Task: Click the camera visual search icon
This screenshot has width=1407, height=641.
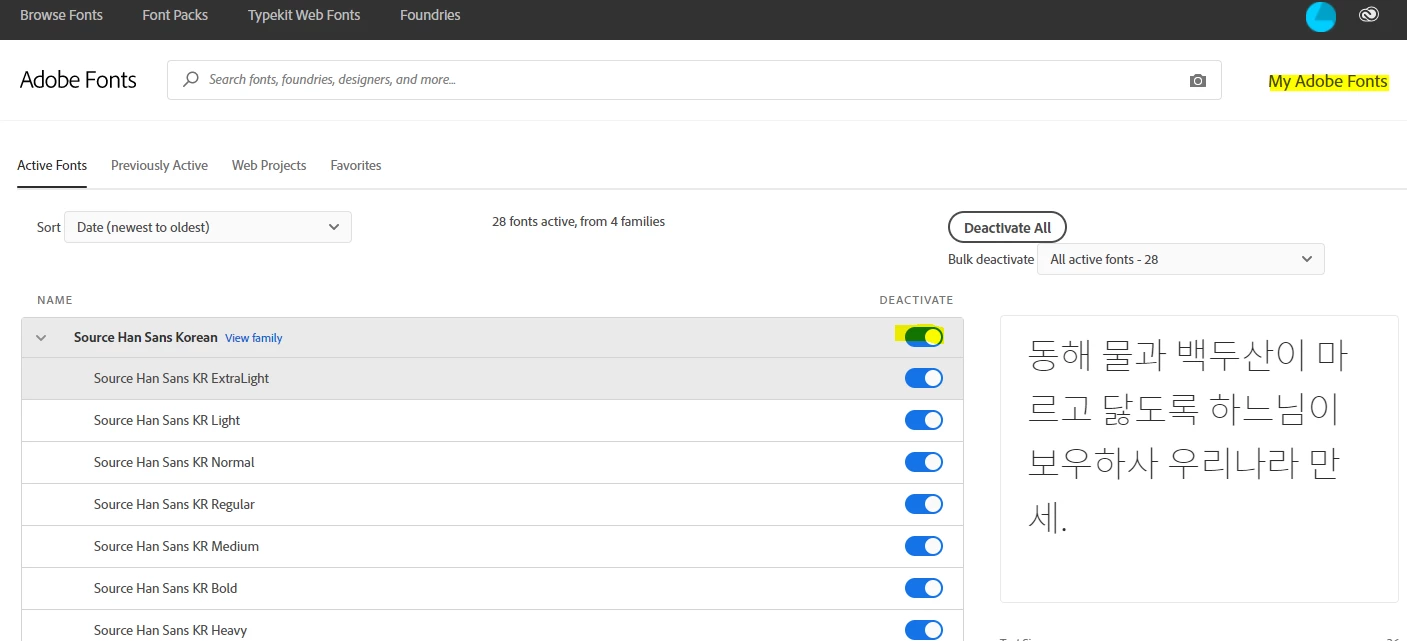Action: click(1198, 80)
